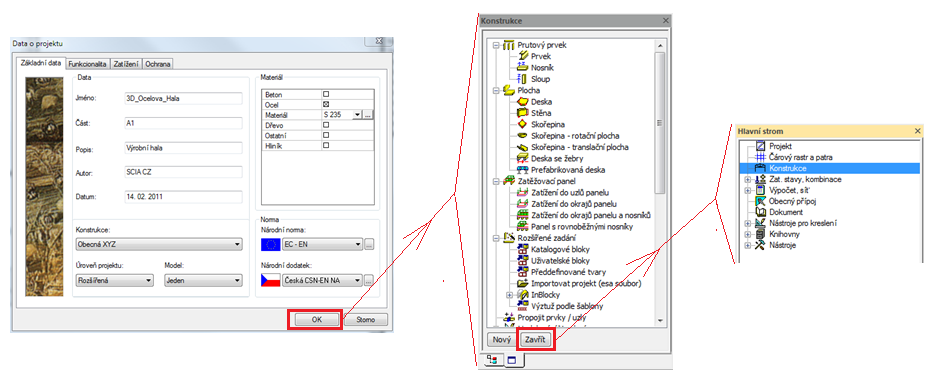Open the Úroveň projektu dropdown

pos(114,280)
